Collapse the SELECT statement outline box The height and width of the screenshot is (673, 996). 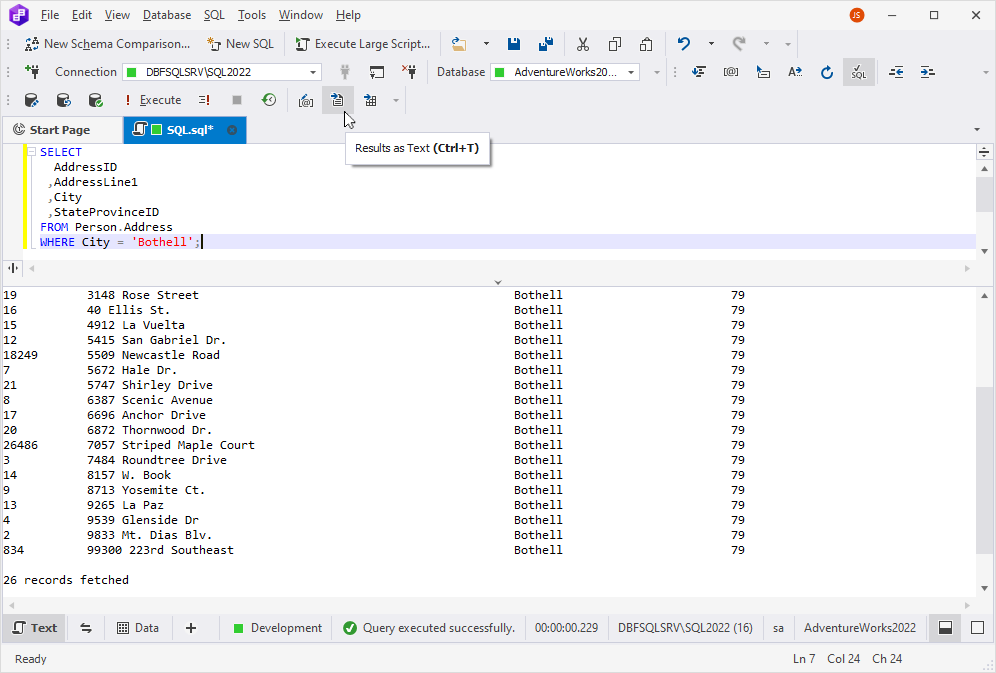[31, 152]
